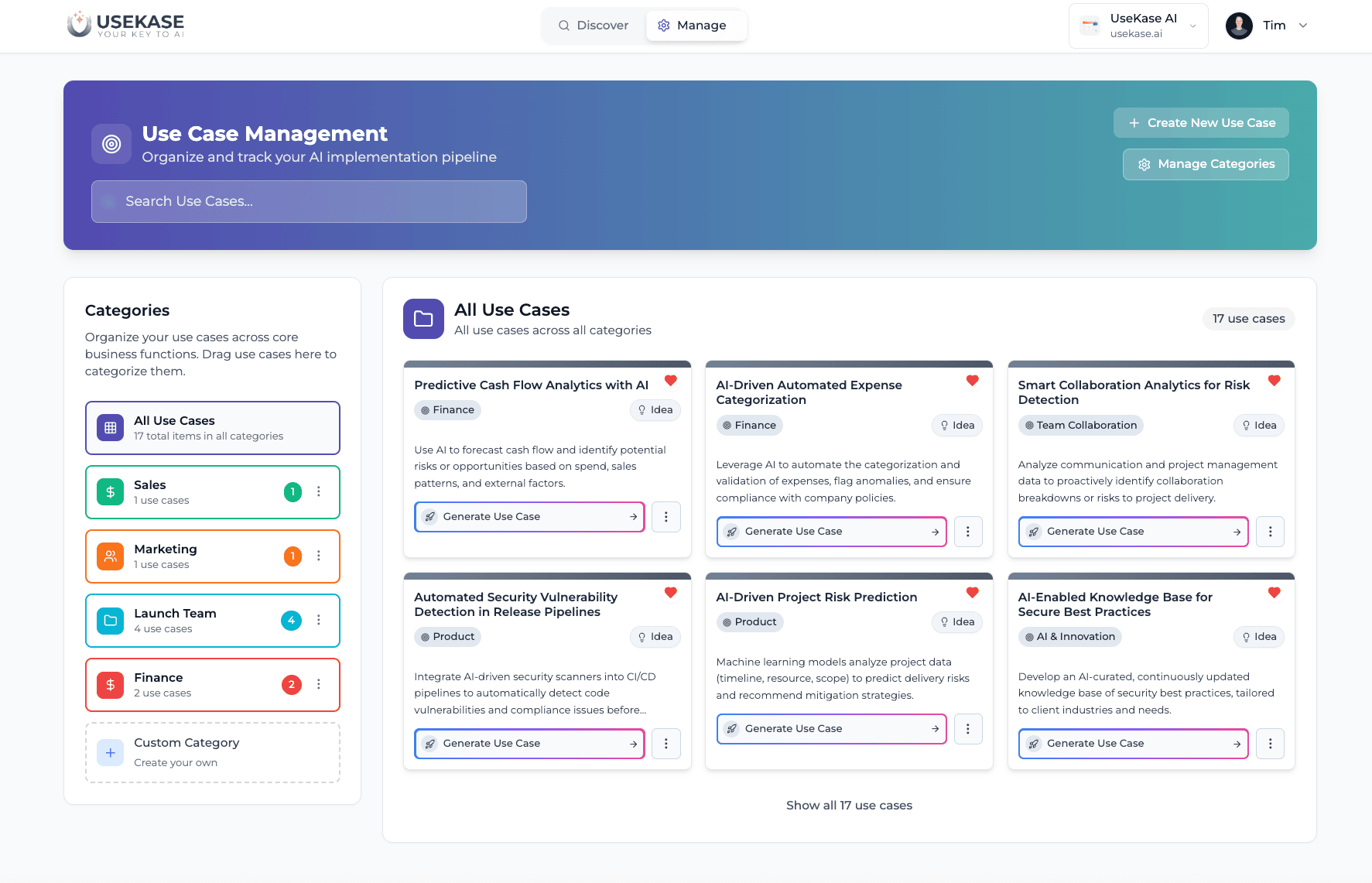Click the orange Marketing category icon swatch

[110, 556]
